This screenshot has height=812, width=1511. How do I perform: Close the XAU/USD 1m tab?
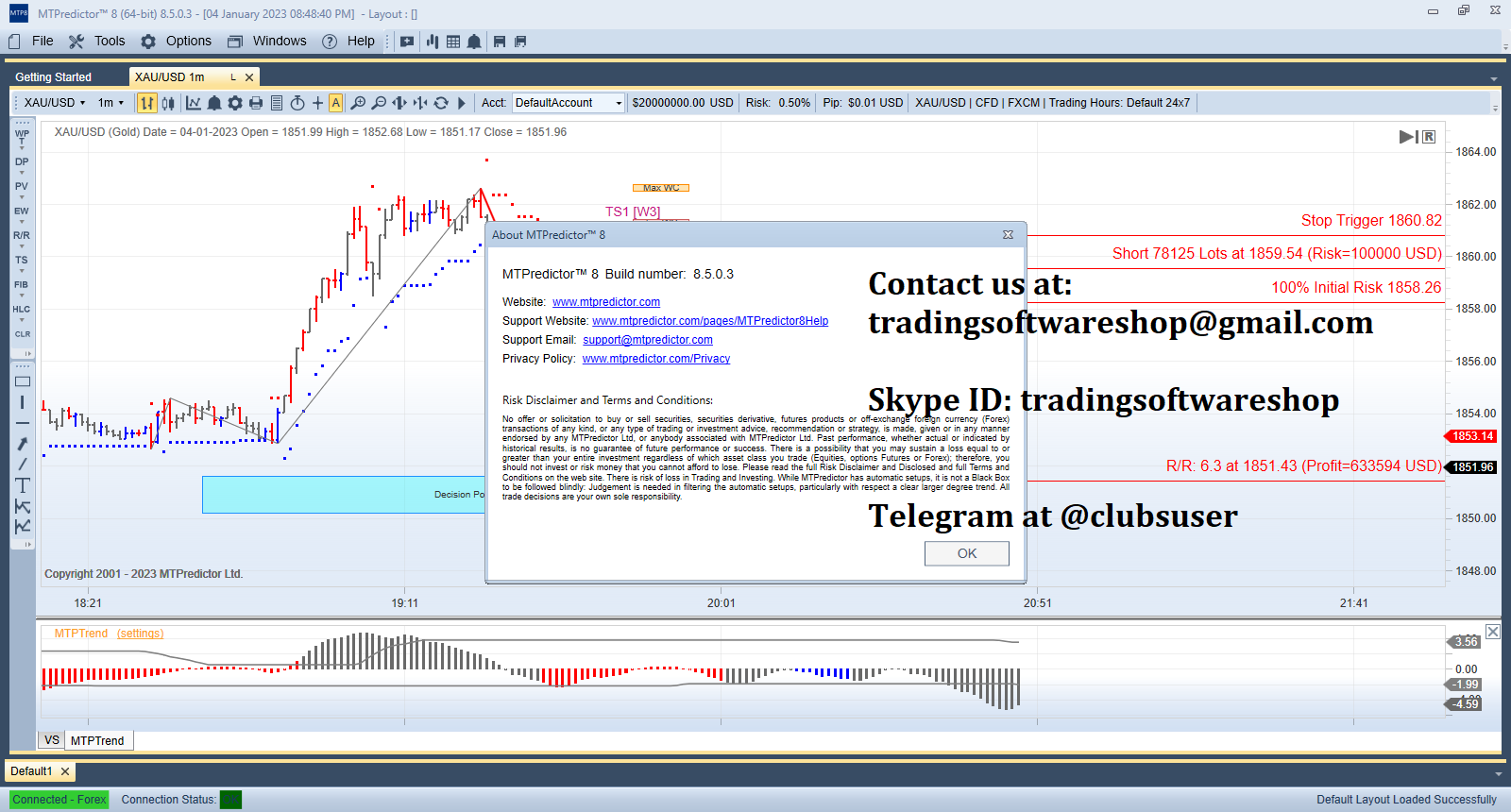[x=249, y=77]
